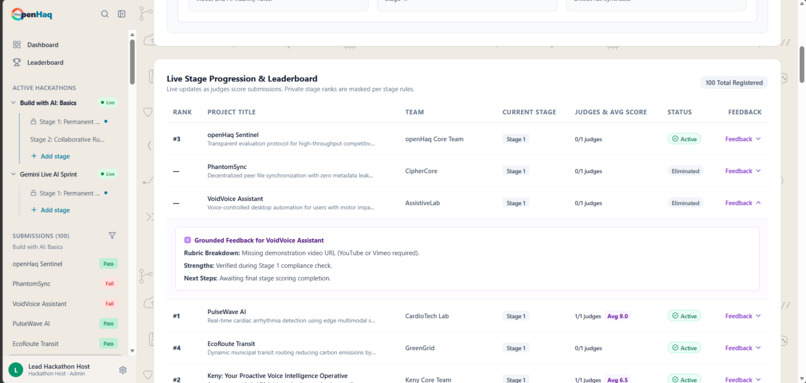Click check icon in PulseWave AI Active badge
The height and width of the screenshot is (383, 806).
click(675, 316)
